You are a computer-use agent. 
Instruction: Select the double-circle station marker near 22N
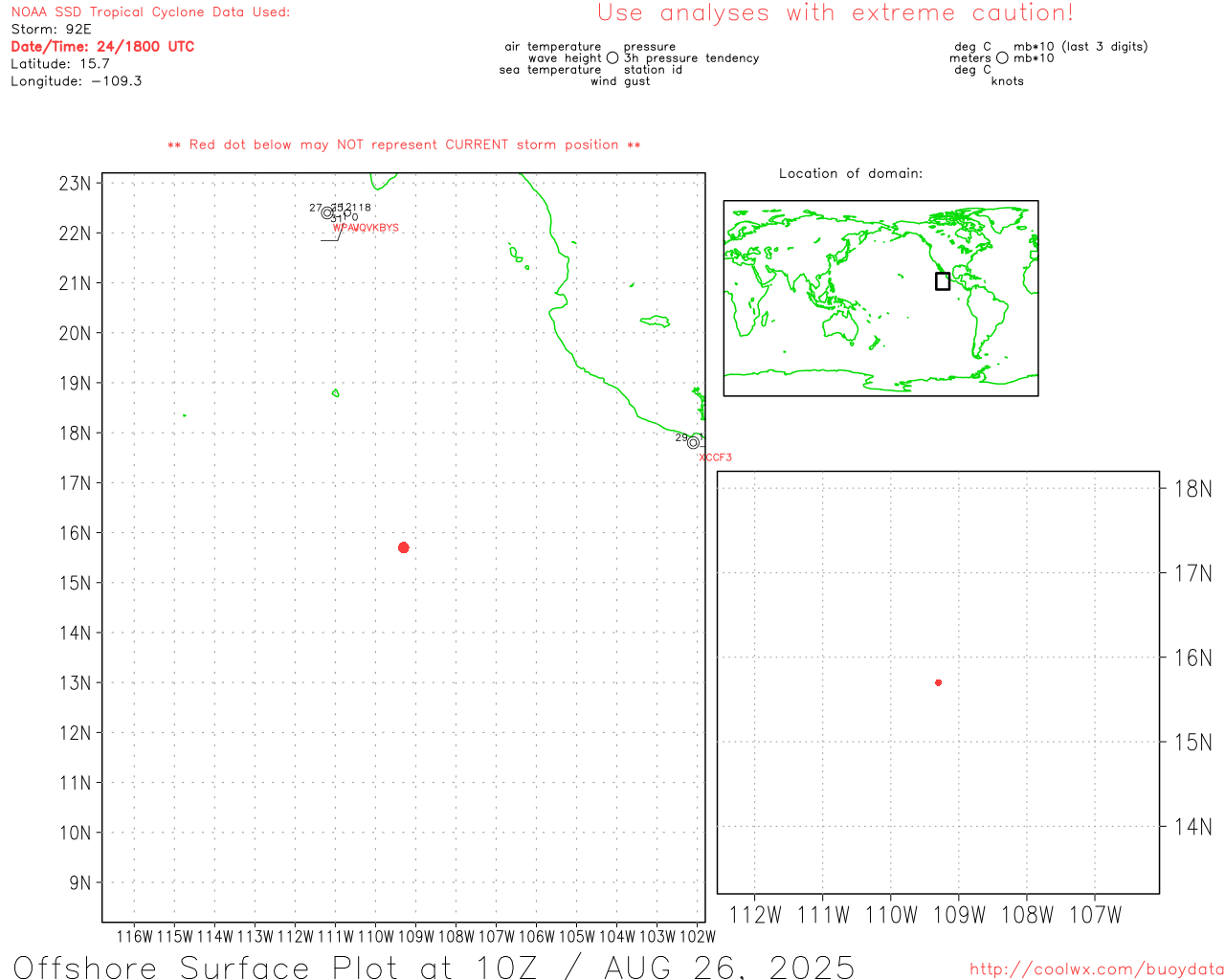pyautogui.click(x=327, y=213)
